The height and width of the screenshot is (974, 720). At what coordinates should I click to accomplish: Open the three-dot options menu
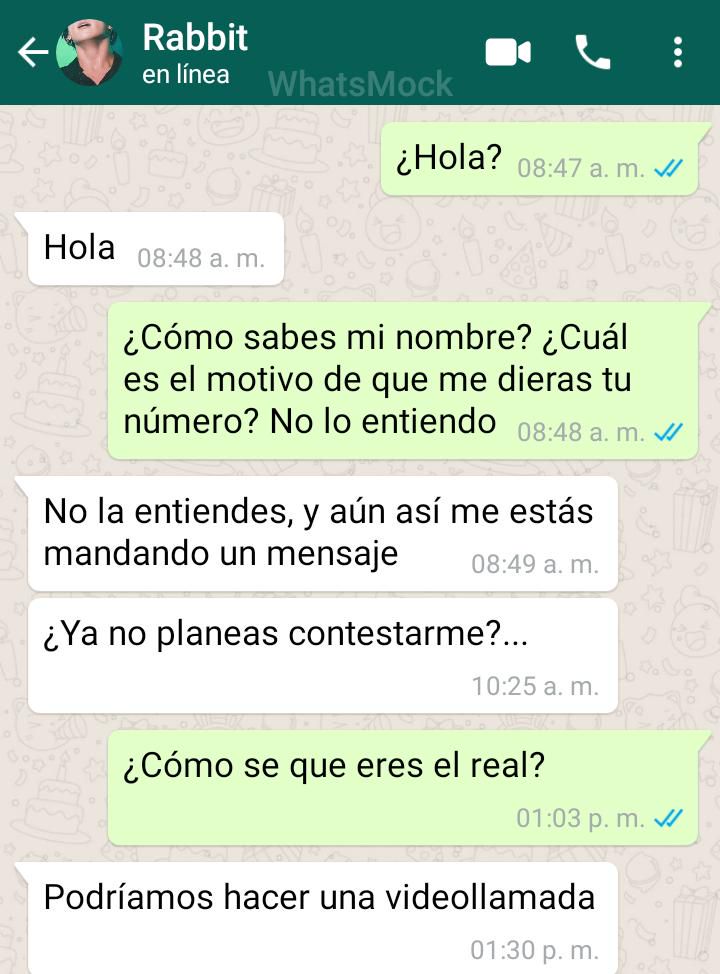tap(678, 52)
